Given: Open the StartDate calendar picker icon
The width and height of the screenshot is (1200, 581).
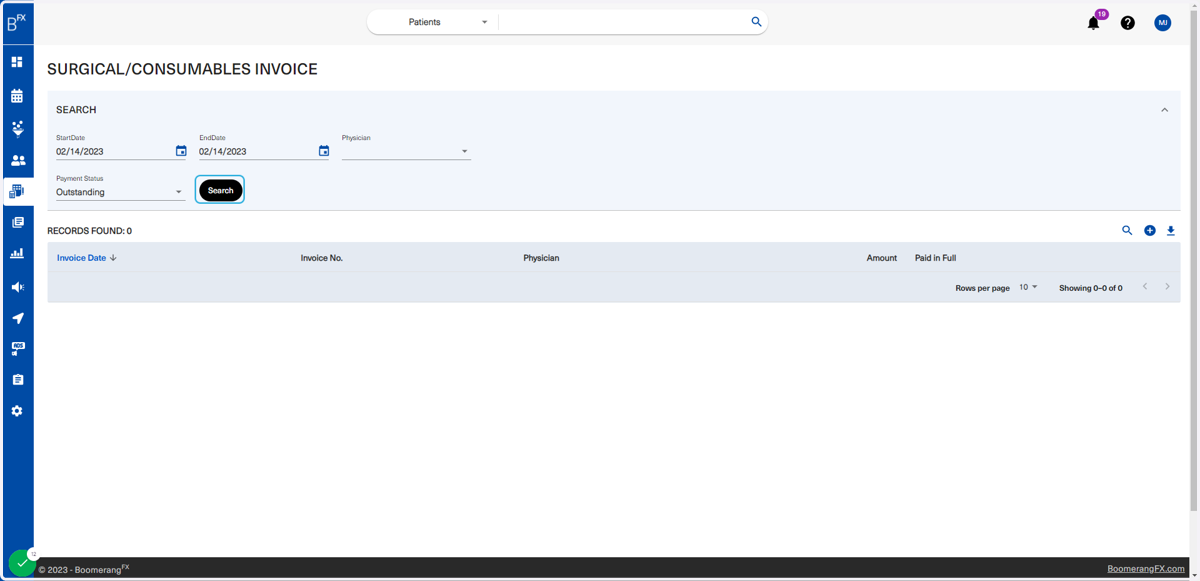Looking at the screenshot, I should (181, 151).
